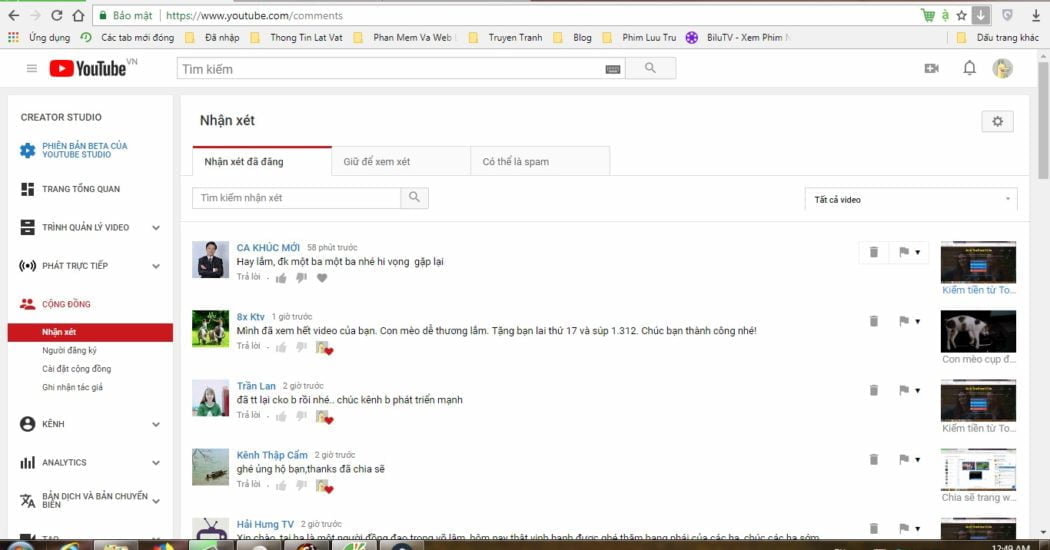The image size is (1050, 550).
Task: Switch to Giữ để xem xét tab
Action: pyautogui.click(x=401, y=161)
